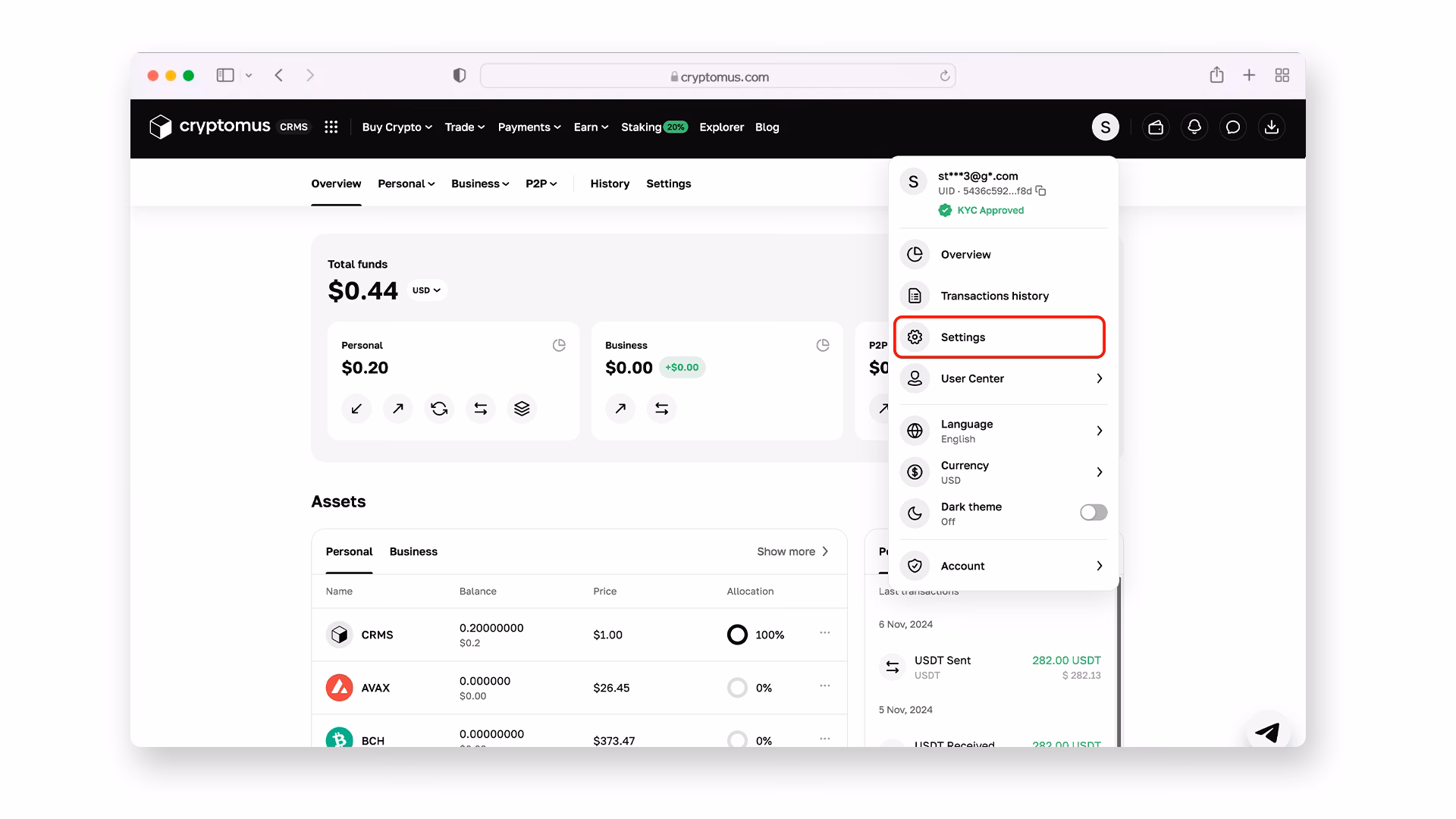The height and width of the screenshot is (819, 1456).
Task: Select Settings in the profile menu
Action: coord(999,337)
